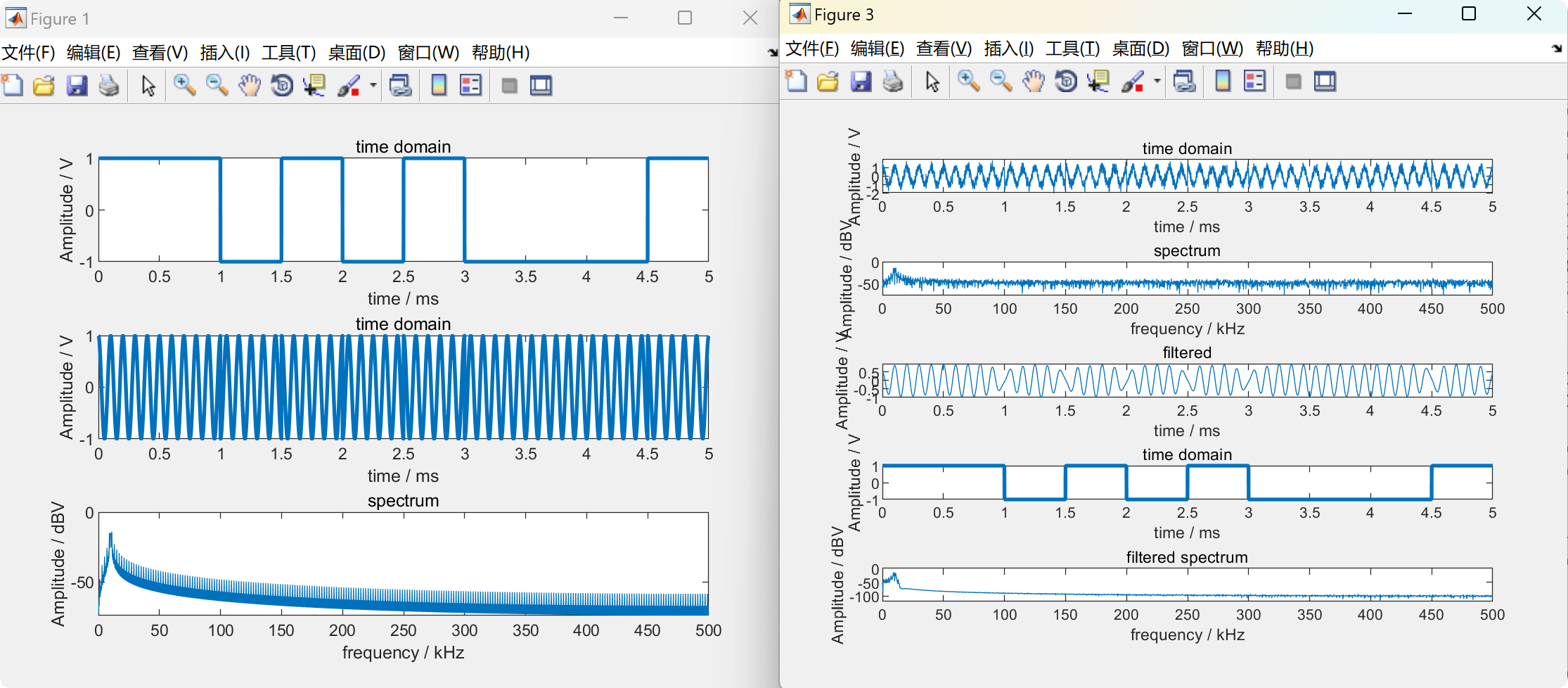Click Show Plot Tools and Dock Figure
This screenshot has height=688, width=1568.
[541, 85]
